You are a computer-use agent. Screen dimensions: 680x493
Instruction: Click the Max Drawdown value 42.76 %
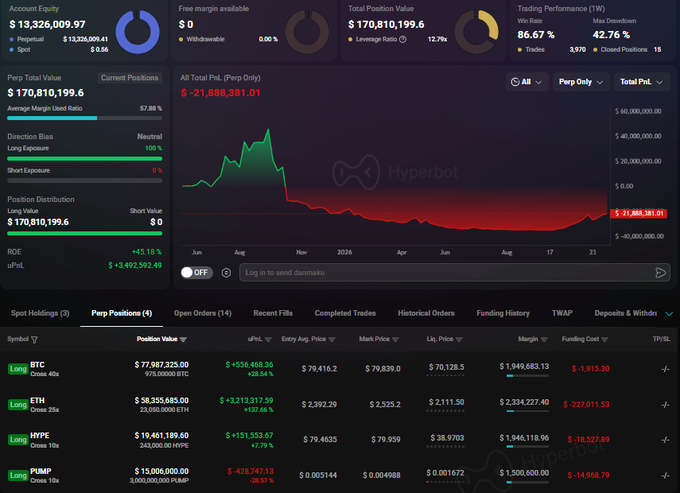(x=611, y=35)
